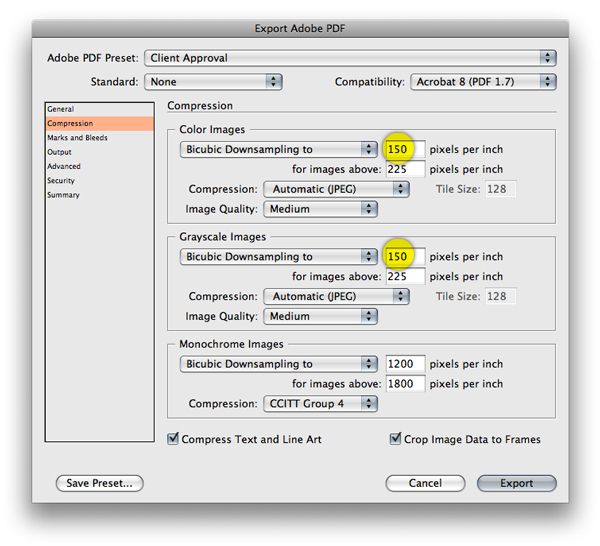Open Monochrome CCITT Group 4 compression dropdown
This screenshot has height=546, width=600.
(320, 404)
